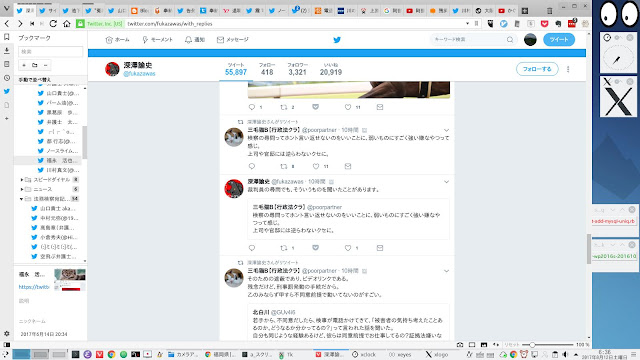Like the tweet with 11 likes by 三毛猫B
The image size is (640, 360).
point(316,166)
